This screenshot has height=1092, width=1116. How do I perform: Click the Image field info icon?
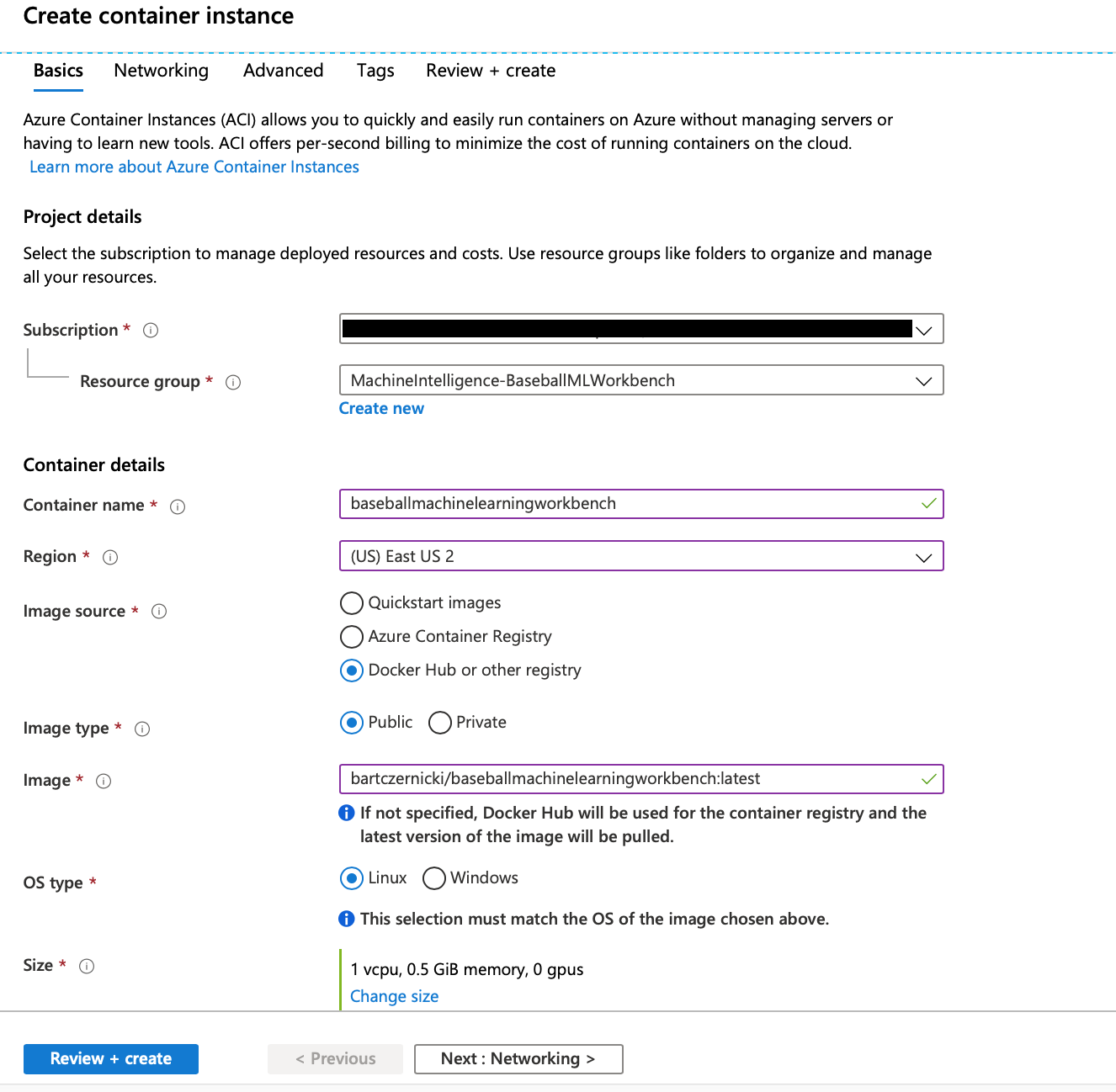(x=104, y=782)
